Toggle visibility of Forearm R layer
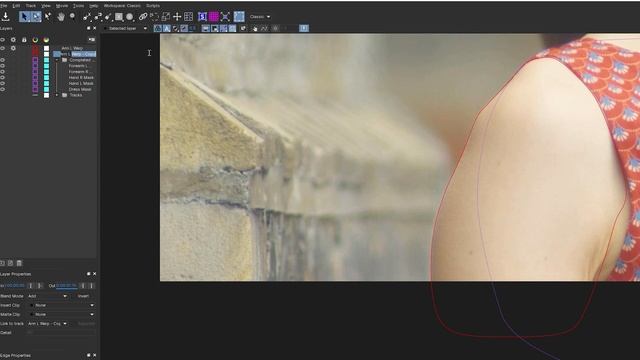This screenshot has width=640, height=360. [2, 71]
